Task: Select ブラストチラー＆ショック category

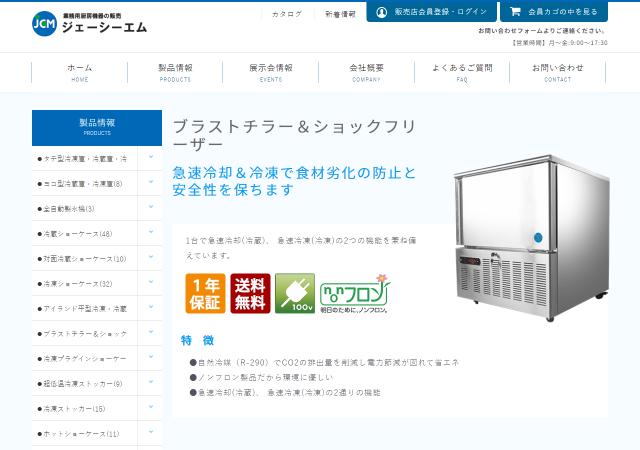Action: click(x=84, y=334)
